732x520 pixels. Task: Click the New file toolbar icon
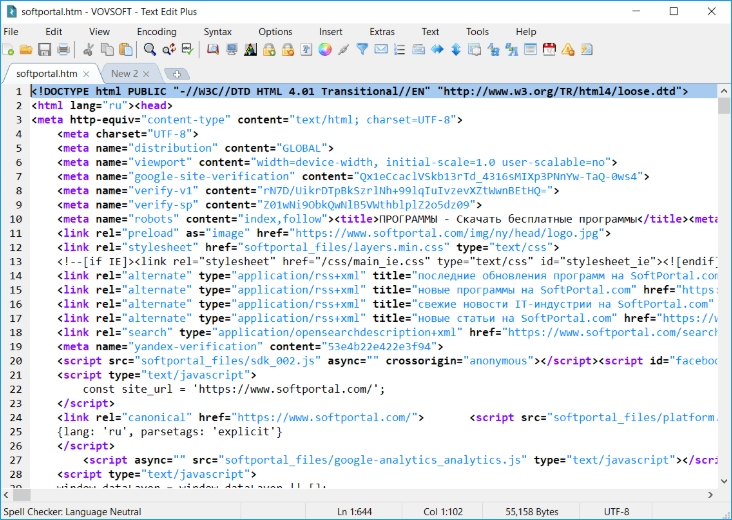[8, 49]
